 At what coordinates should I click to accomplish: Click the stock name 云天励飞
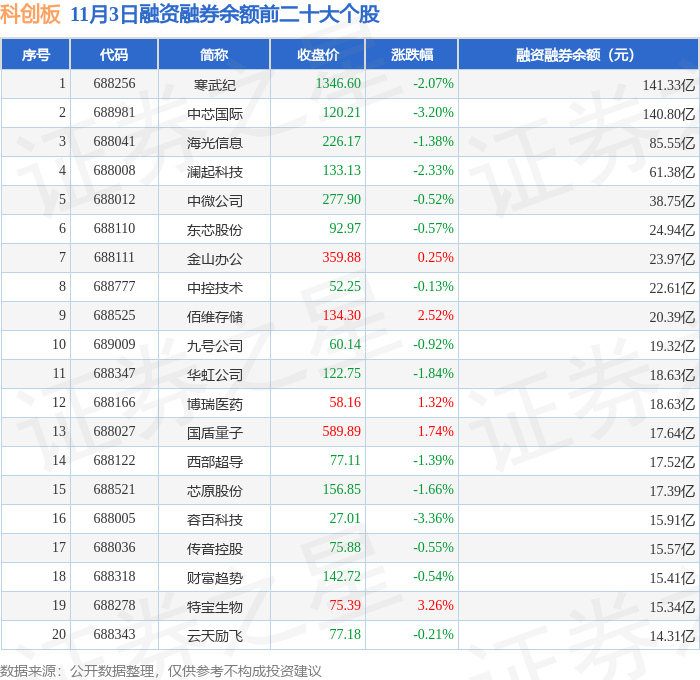(215, 636)
